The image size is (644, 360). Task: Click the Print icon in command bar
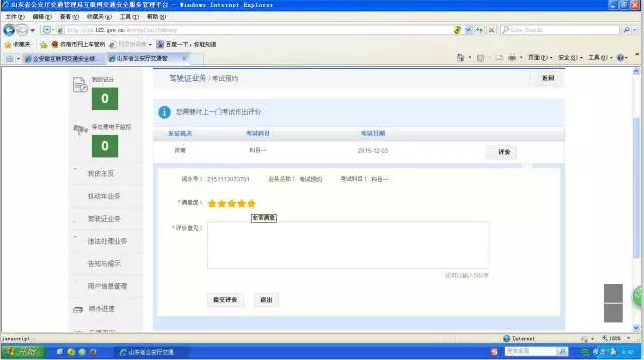click(512, 58)
